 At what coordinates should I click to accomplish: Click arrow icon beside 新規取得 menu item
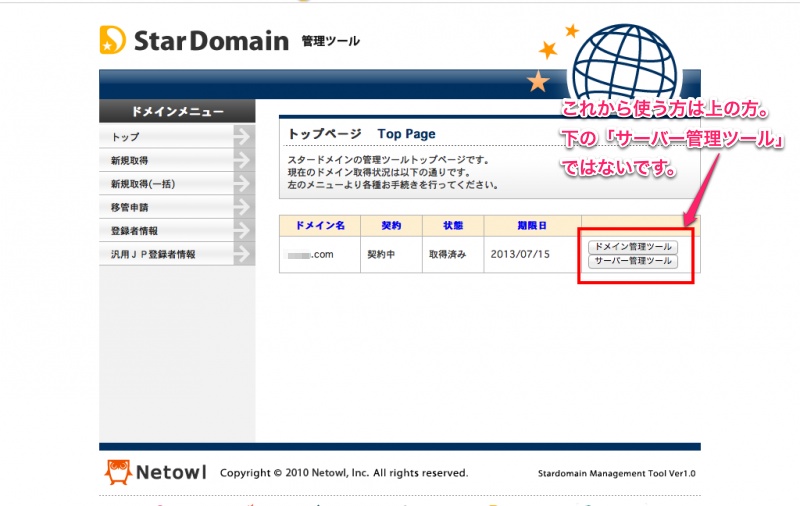(244, 160)
